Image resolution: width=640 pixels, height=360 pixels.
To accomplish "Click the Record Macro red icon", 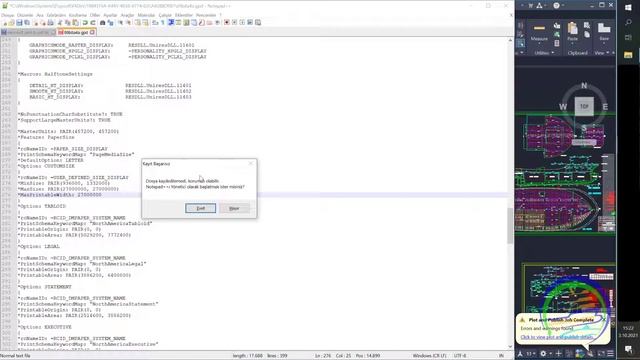I will pyautogui.click(x=227, y=22).
